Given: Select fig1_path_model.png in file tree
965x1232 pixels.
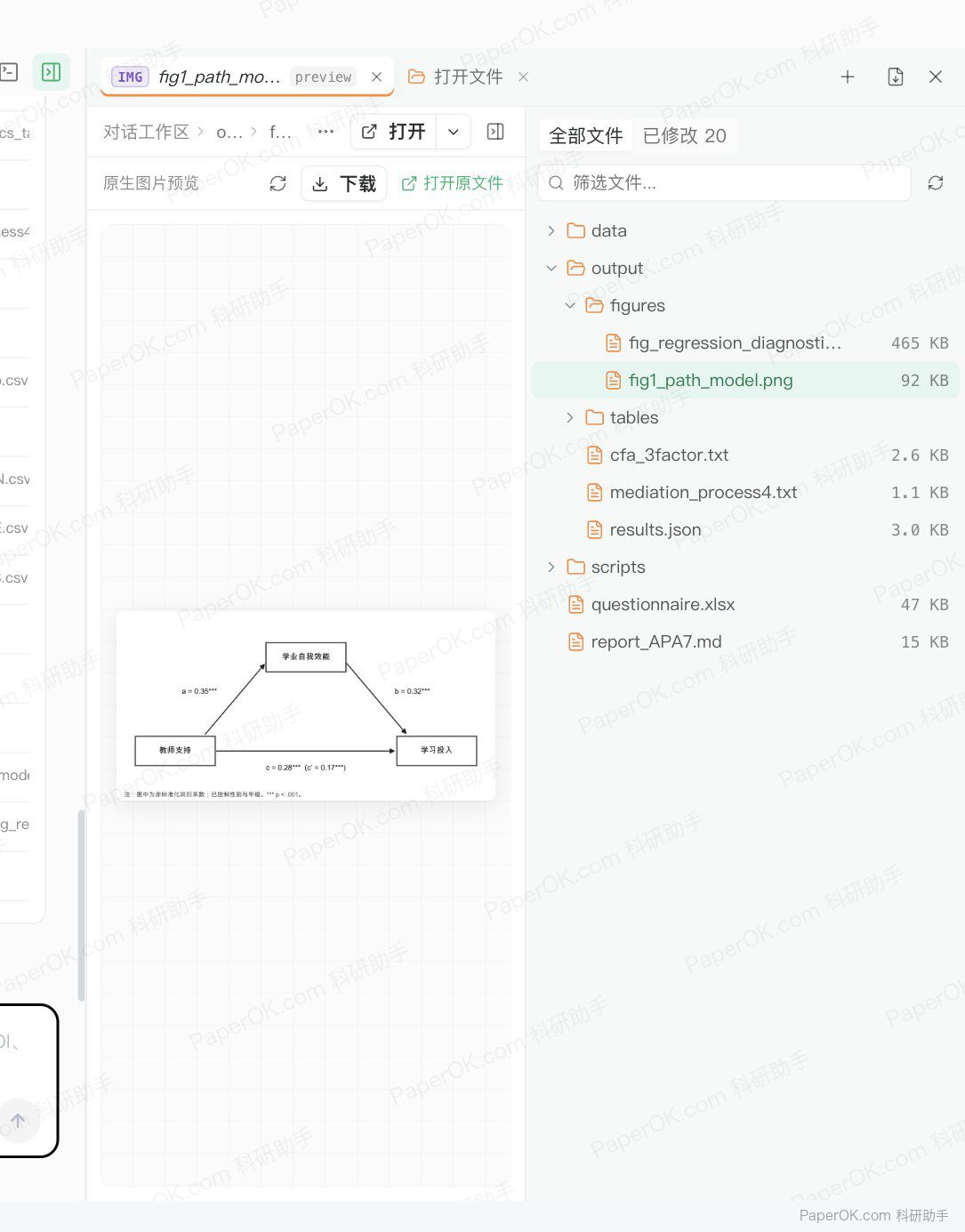Looking at the screenshot, I should coord(745,381).
